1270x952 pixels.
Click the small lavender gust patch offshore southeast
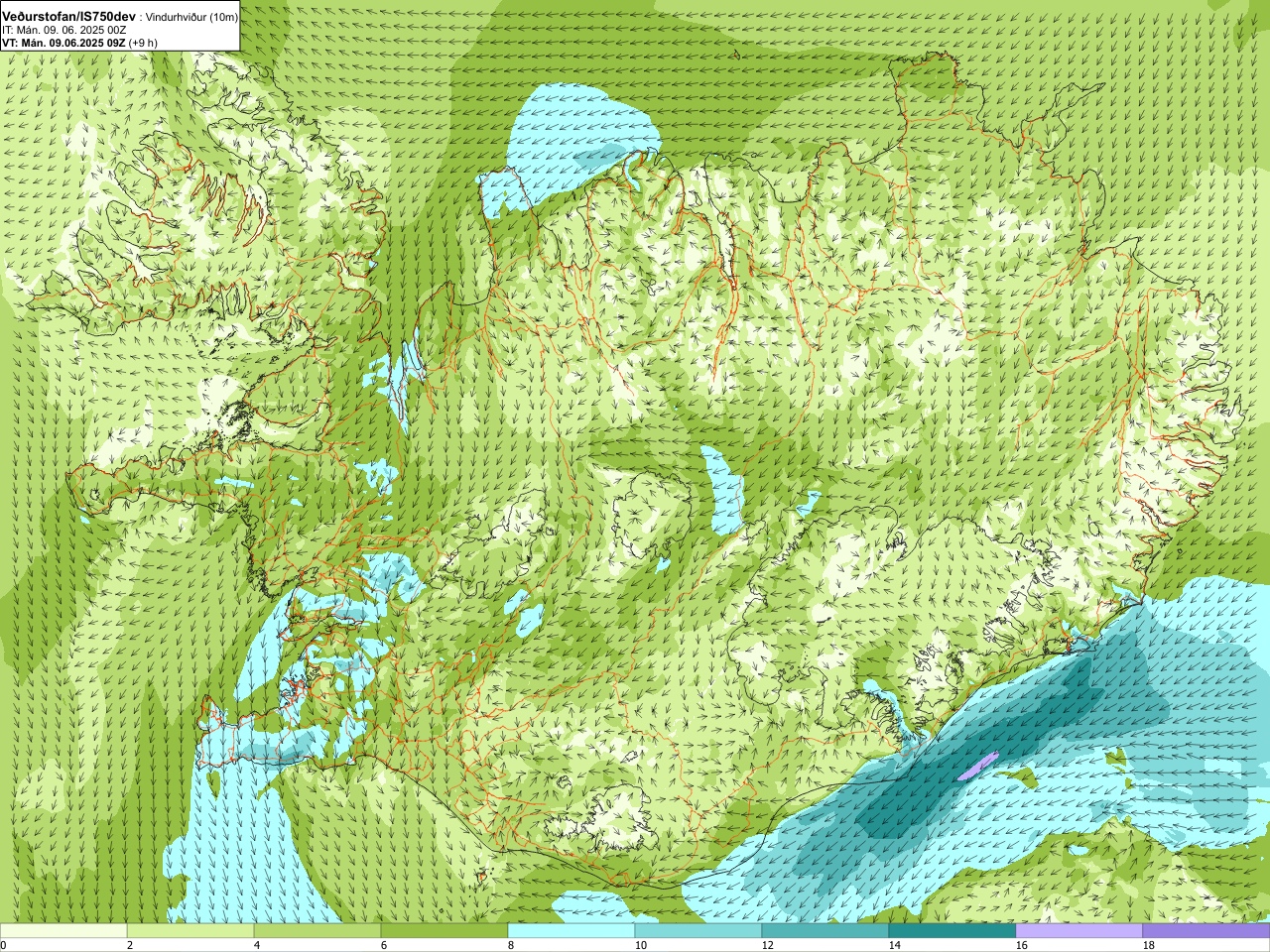[x=977, y=766]
